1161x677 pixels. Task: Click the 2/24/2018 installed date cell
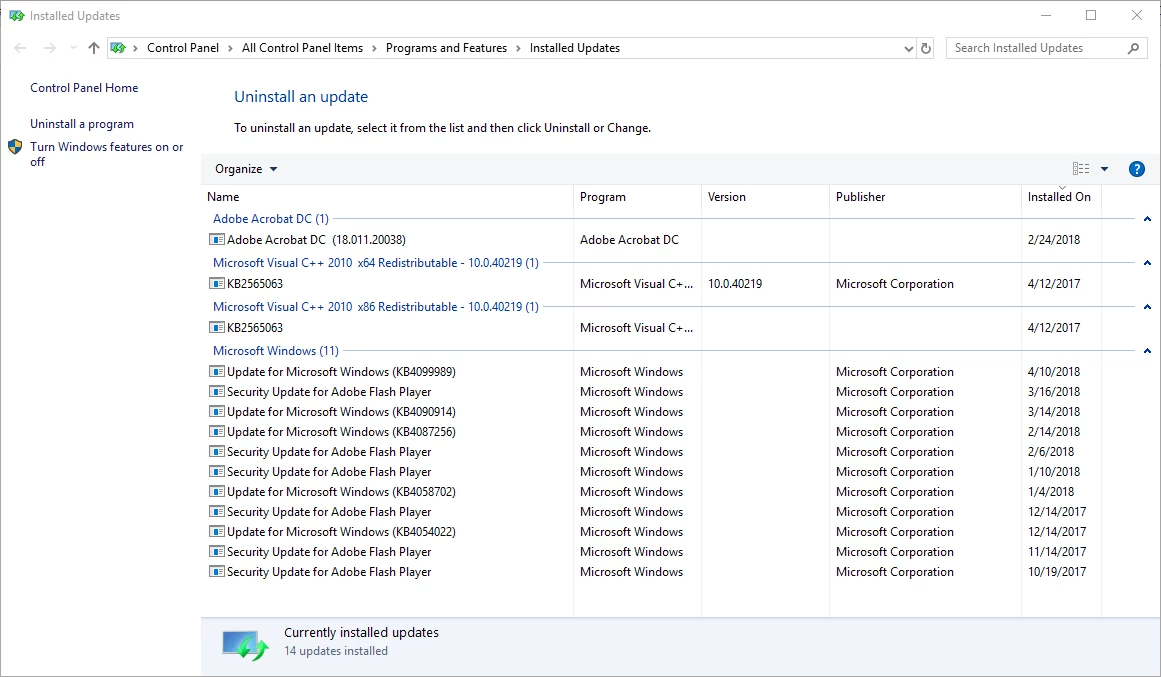(x=1054, y=240)
